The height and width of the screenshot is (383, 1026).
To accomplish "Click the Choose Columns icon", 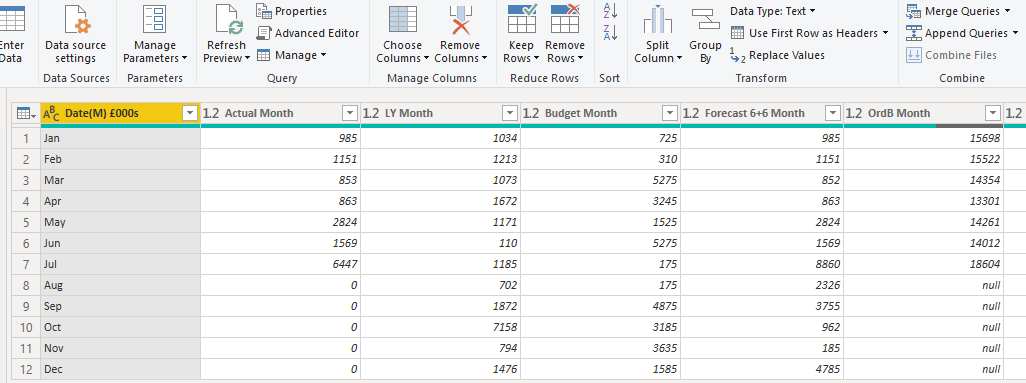I will coord(402,19).
